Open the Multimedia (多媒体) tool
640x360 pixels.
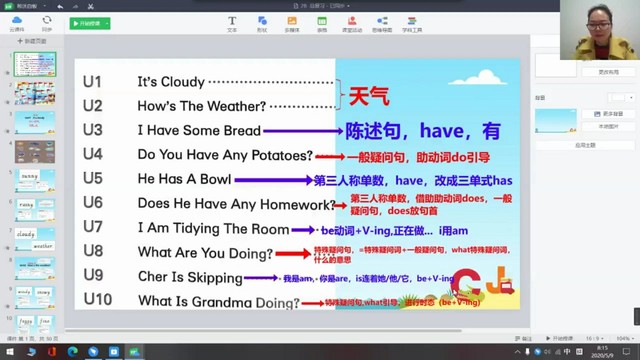click(x=292, y=24)
